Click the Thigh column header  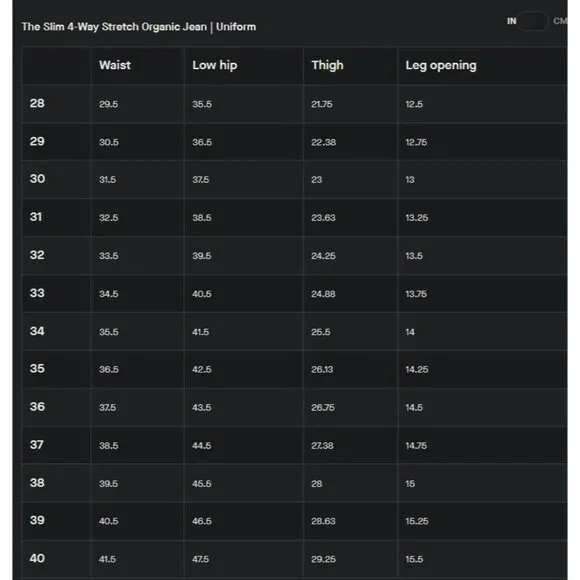pos(327,65)
